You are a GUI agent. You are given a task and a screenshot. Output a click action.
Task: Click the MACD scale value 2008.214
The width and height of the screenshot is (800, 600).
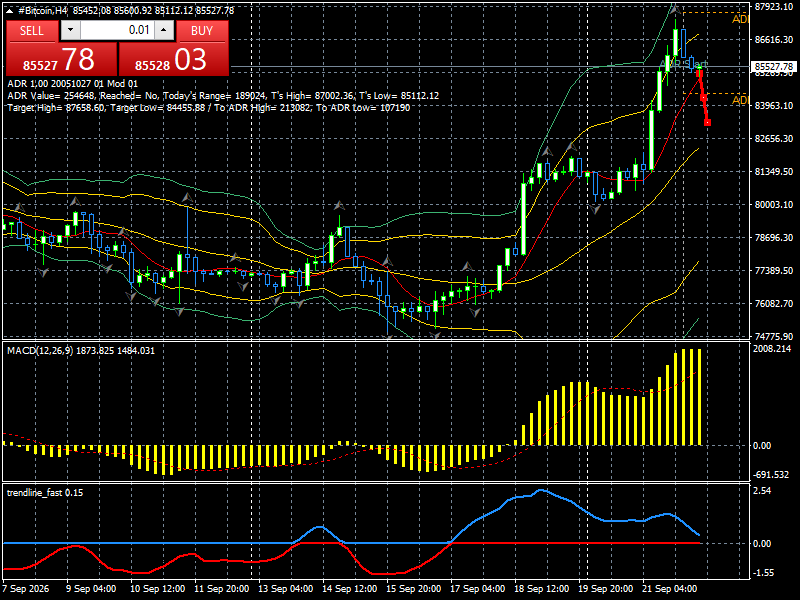[x=771, y=348]
